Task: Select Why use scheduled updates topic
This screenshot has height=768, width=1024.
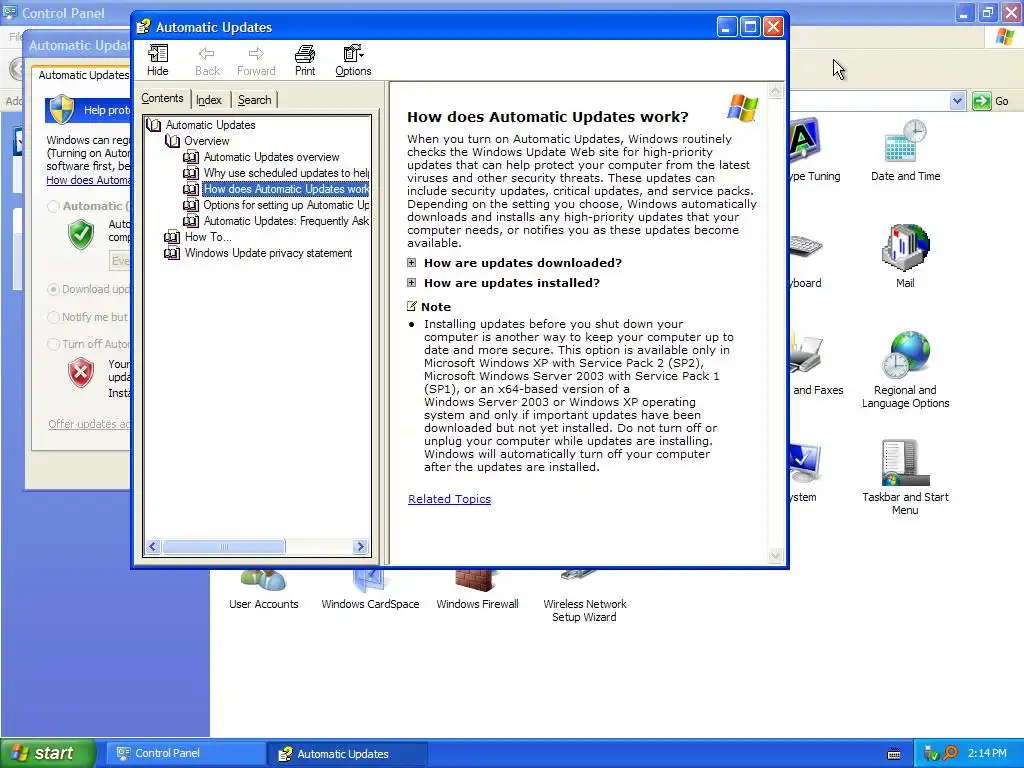Action: click(x=285, y=173)
